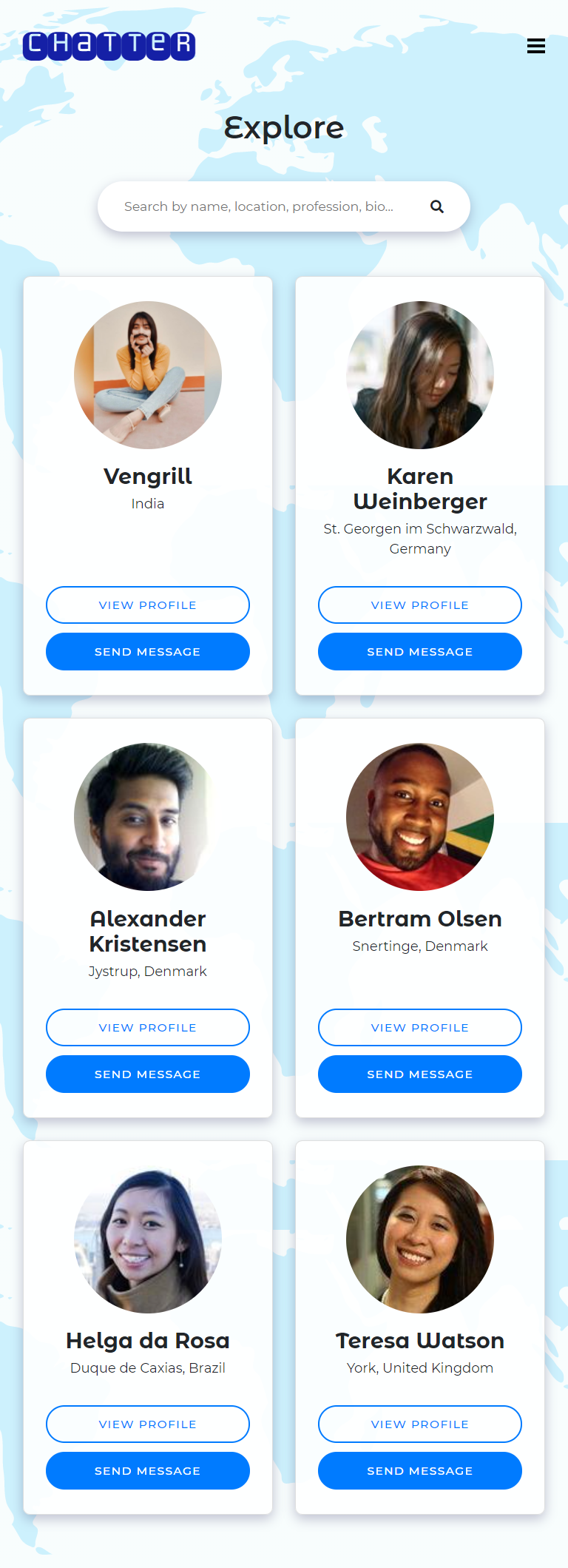
Task: Click Helga da Rosa's profile photo
Action: (x=148, y=1239)
